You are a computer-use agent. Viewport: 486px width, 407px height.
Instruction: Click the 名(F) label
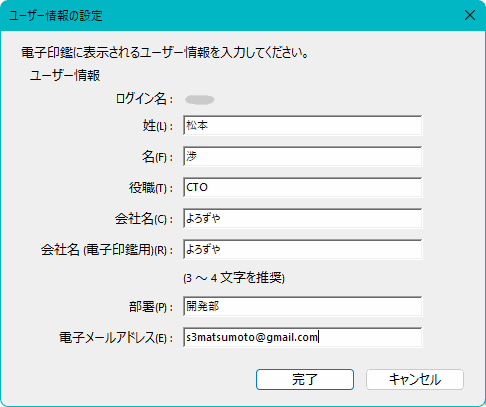pyautogui.click(x=158, y=157)
